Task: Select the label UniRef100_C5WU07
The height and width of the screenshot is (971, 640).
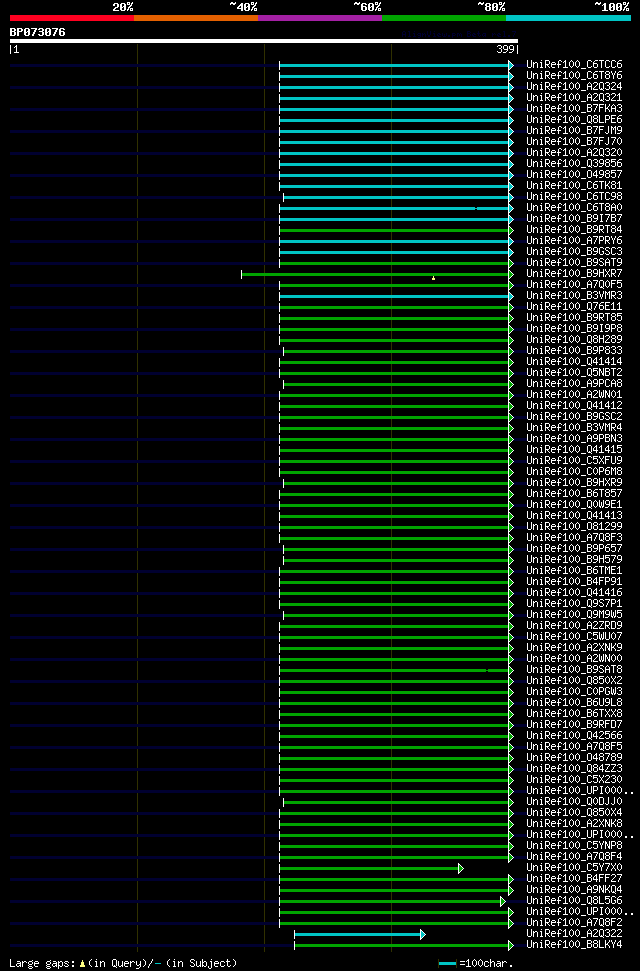Action: [x=574, y=637]
